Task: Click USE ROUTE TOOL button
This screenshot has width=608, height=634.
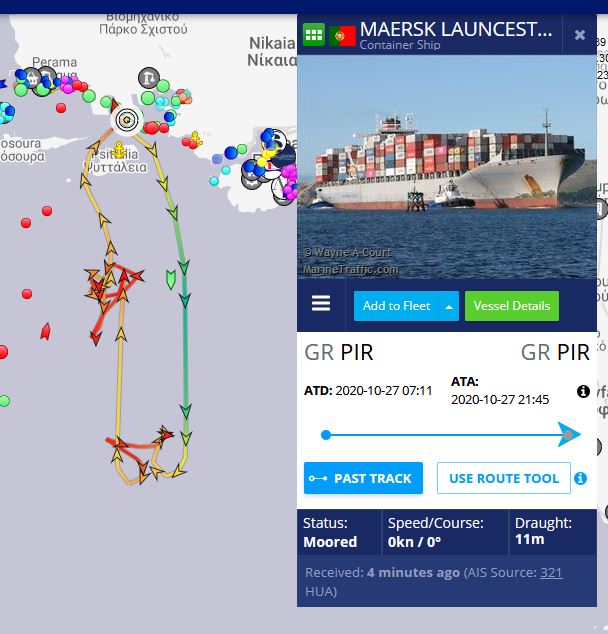Action: pos(504,478)
